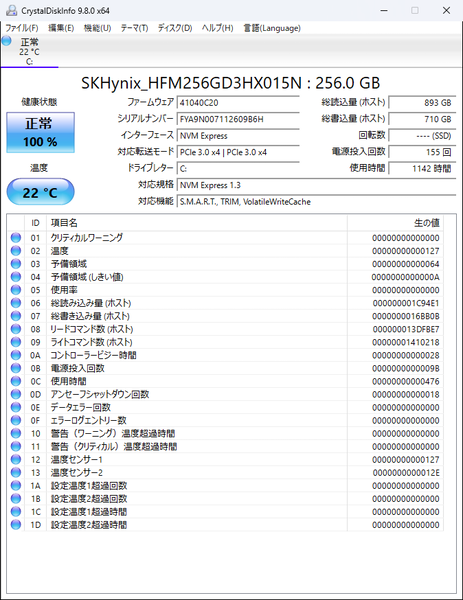Image resolution: width=463 pixels, height=600 pixels.
Task: Select raw value 0000000016BB0B
Action: (406, 316)
